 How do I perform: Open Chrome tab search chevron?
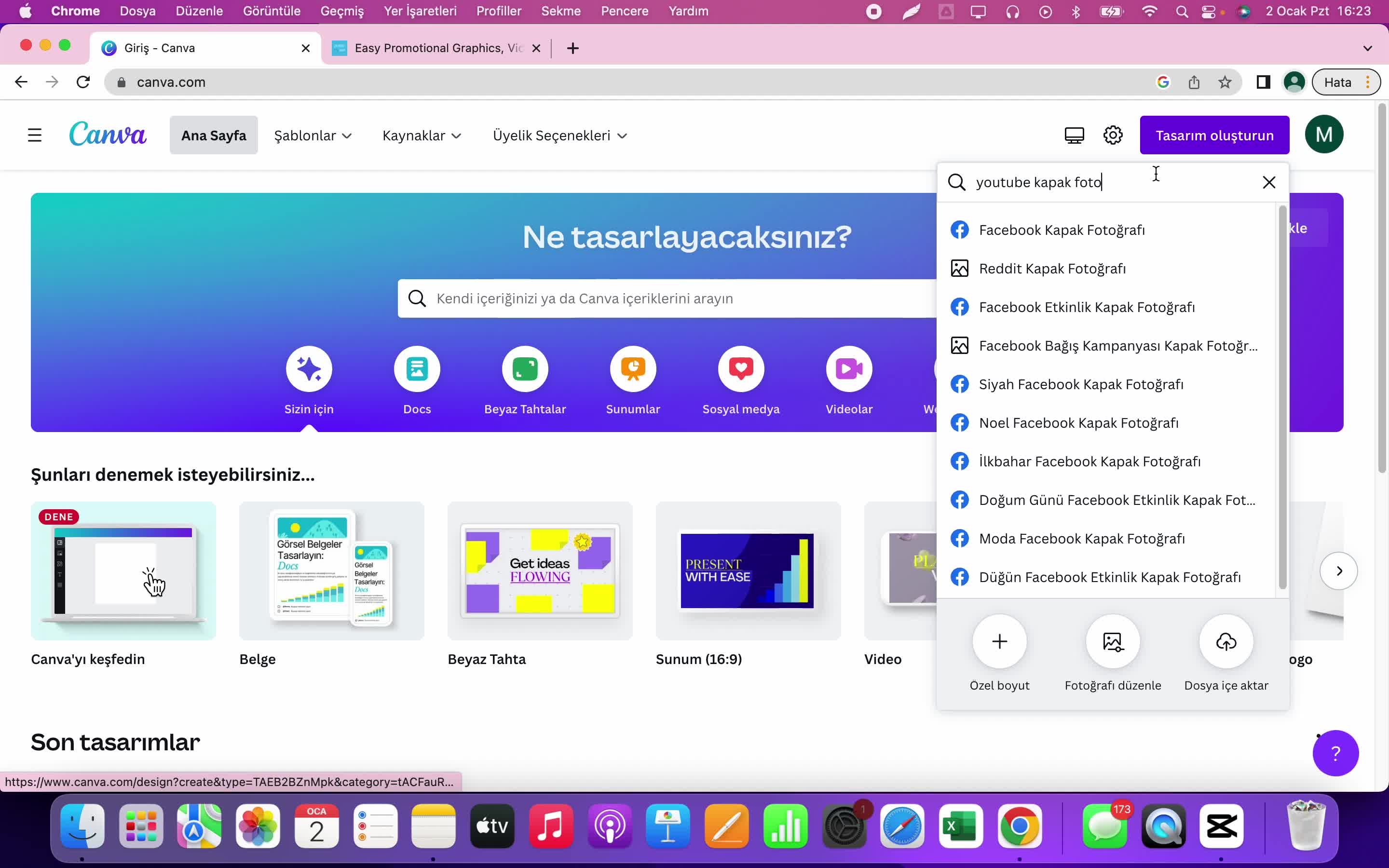point(1367,48)
